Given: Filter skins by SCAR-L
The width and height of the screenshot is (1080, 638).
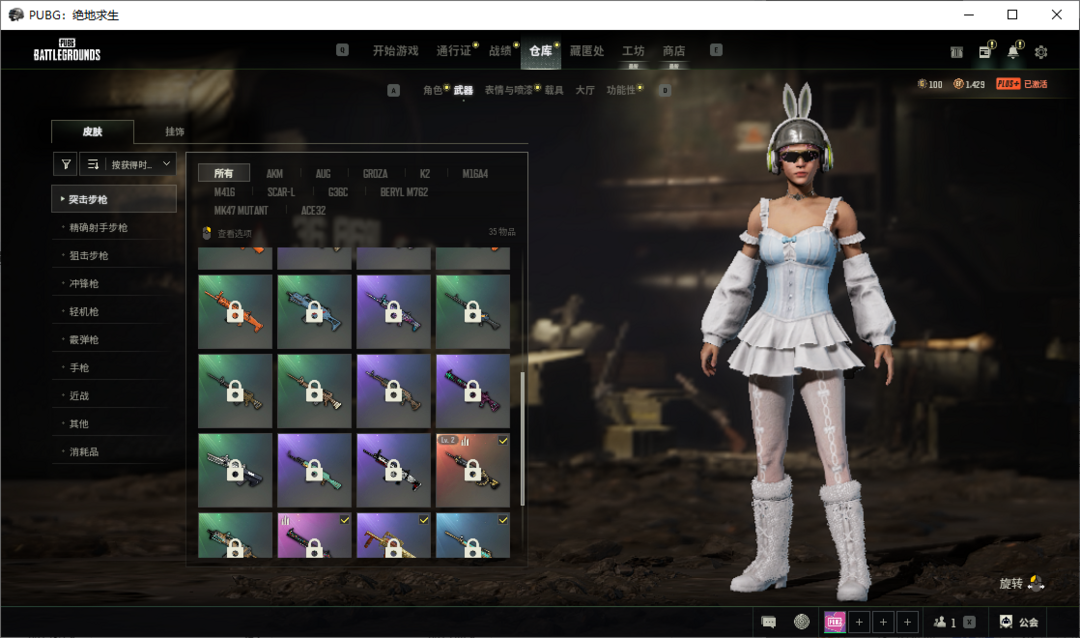Looking at the screenshot, I should pyautogui.click(x=281, y=192).
